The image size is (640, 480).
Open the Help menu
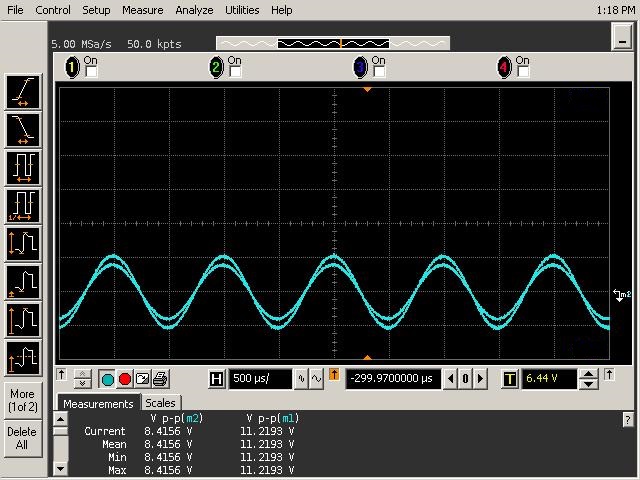click(x=282, y=10)
